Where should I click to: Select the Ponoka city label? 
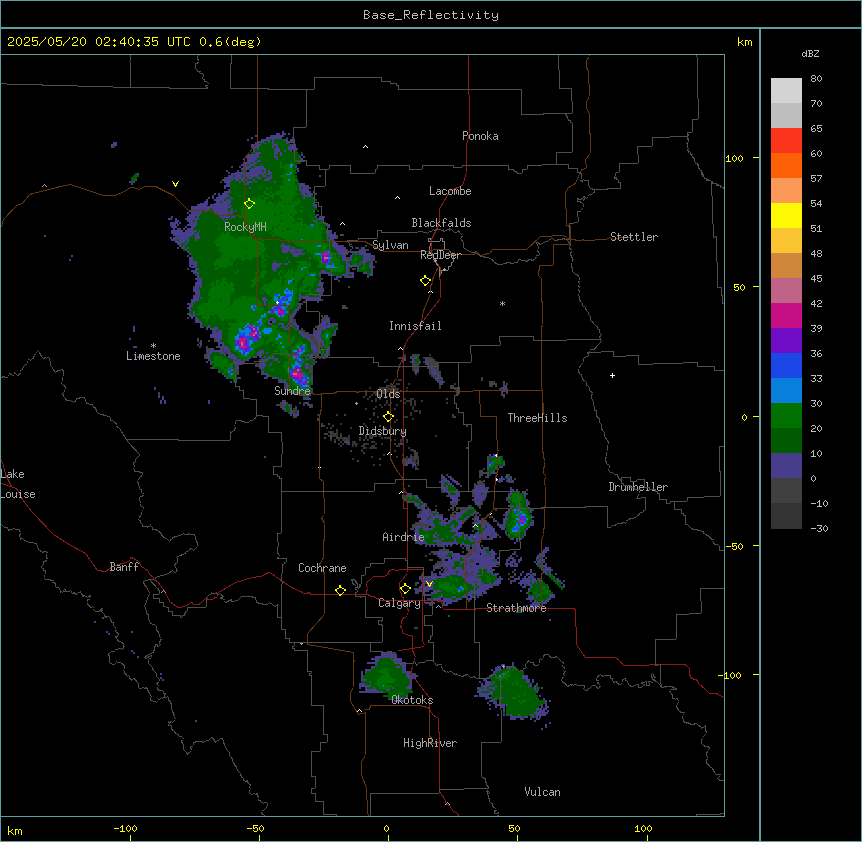(480, 136)
